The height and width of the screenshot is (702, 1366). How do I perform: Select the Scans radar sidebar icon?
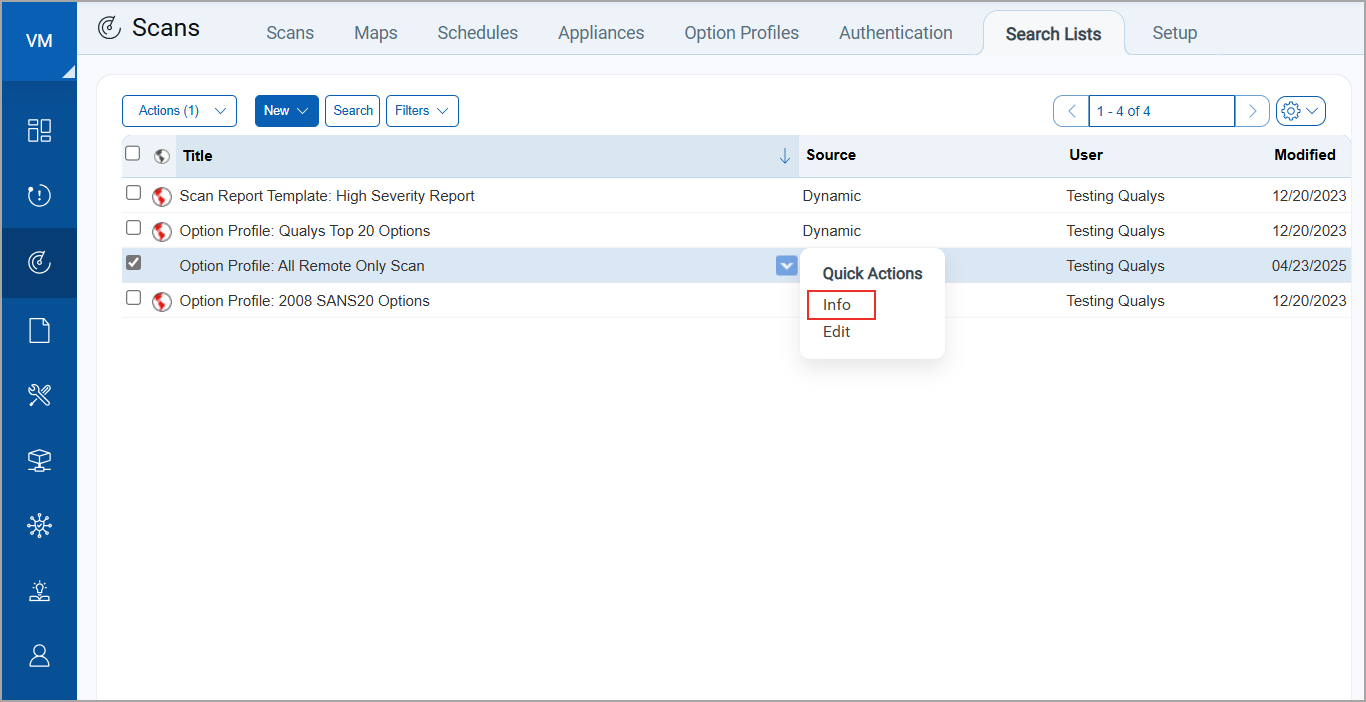39,263
